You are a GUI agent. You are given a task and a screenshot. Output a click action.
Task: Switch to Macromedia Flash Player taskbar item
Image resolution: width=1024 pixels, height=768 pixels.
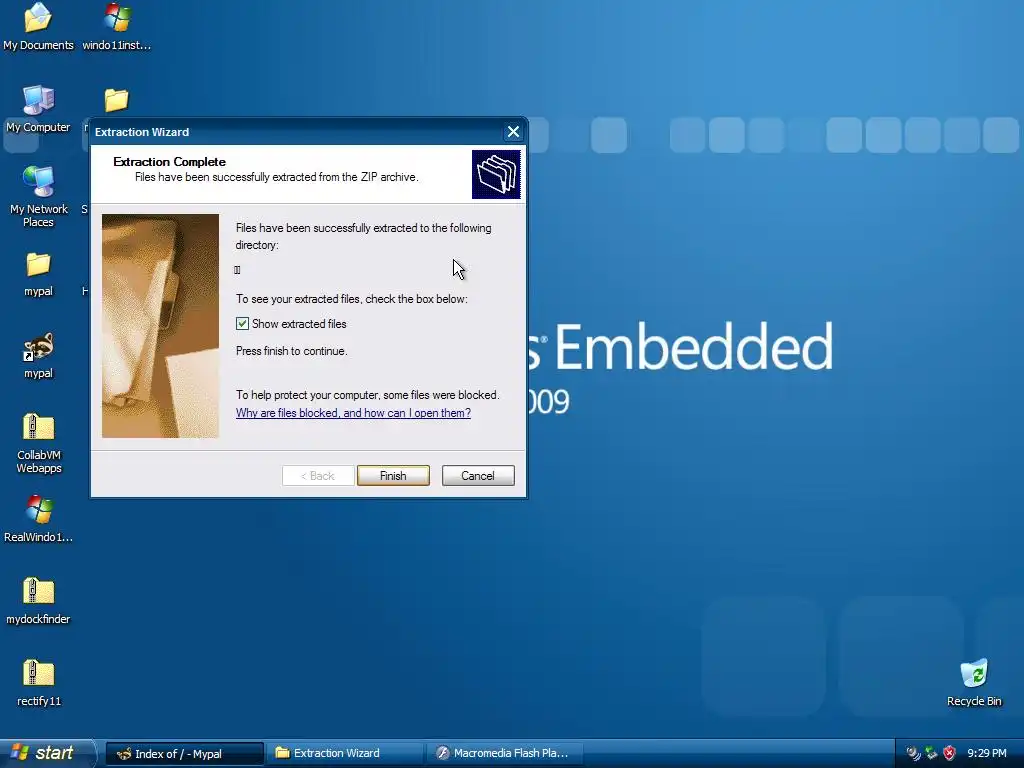tap(505, 754)
